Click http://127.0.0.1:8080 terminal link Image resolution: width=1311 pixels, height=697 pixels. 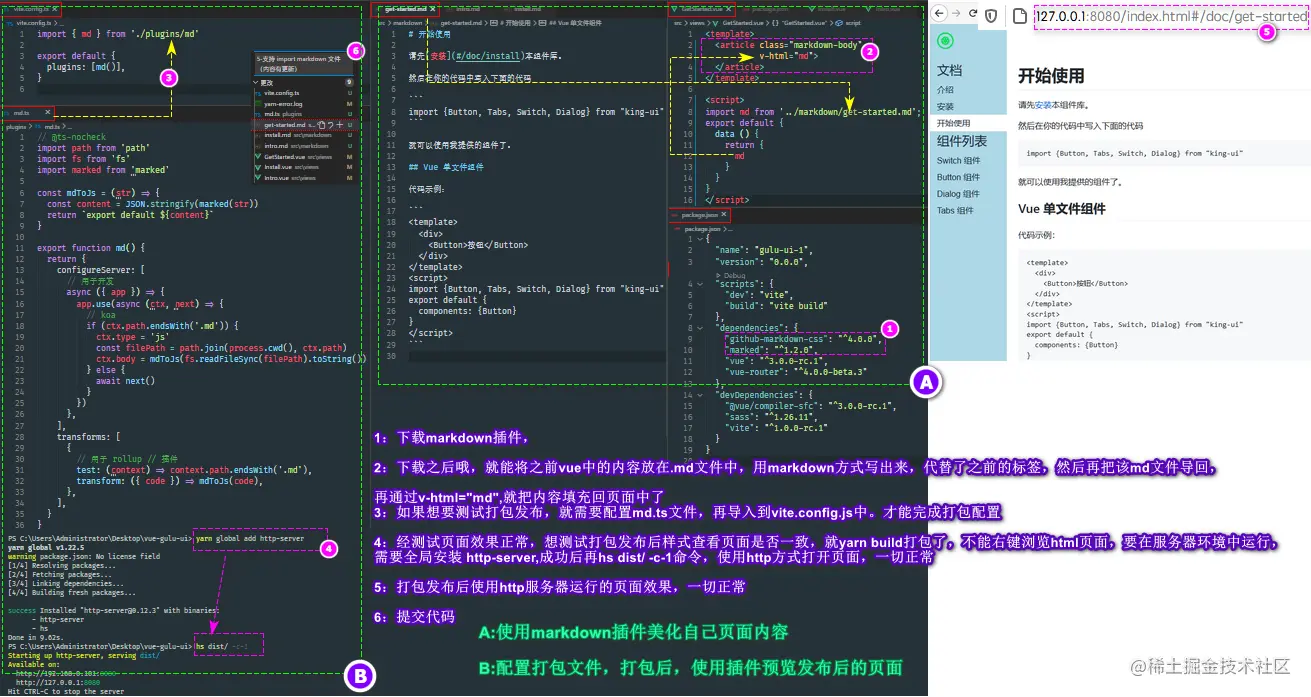tap(58, 682)
